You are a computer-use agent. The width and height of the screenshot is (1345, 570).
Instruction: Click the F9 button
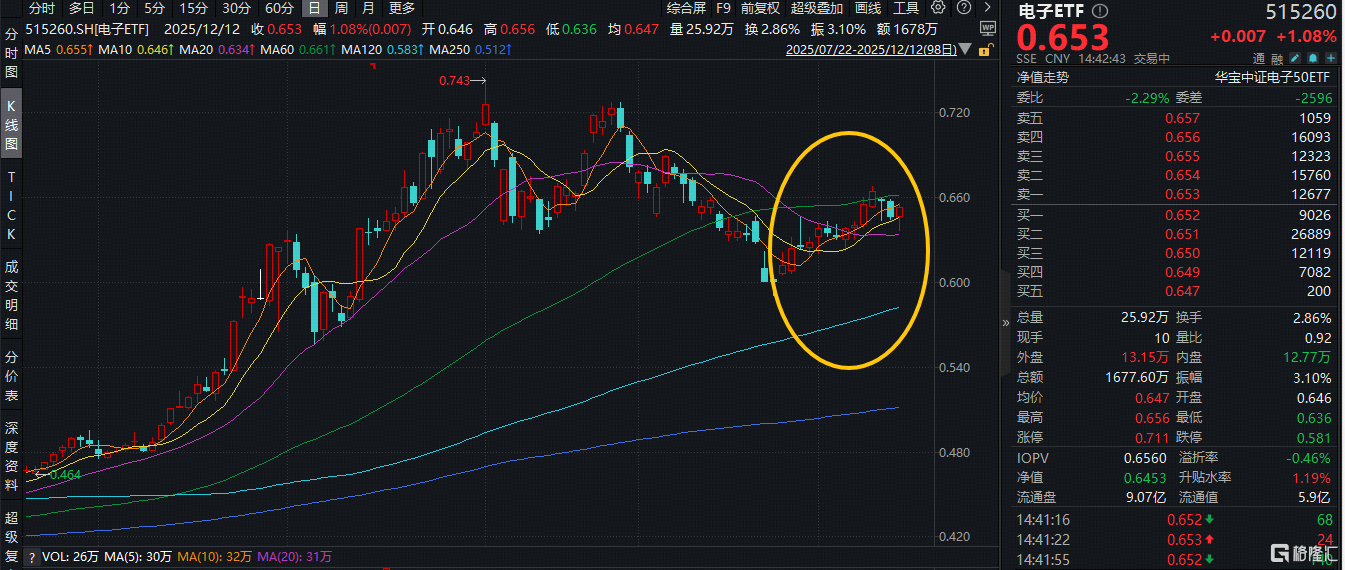coord(724,7)
